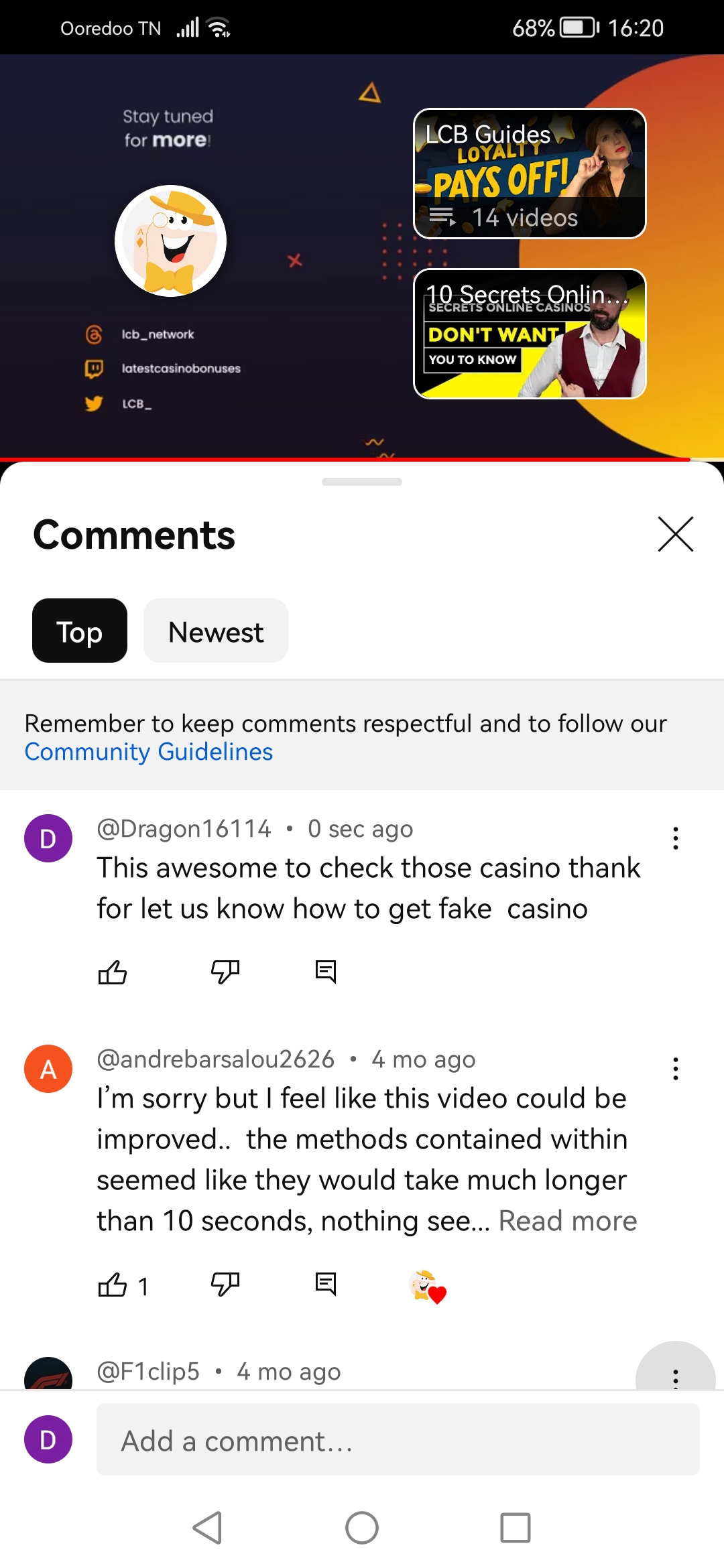Like the comment by @Dragon16114
This screenshot has width=724, height=1568.
(x=113, y=972)
